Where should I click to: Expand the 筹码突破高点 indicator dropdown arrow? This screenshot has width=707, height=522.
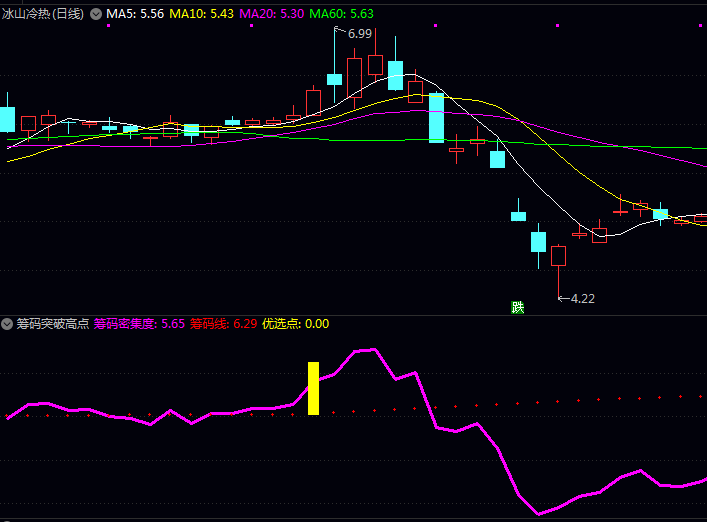pyautogui.click(x=7, y=324)
